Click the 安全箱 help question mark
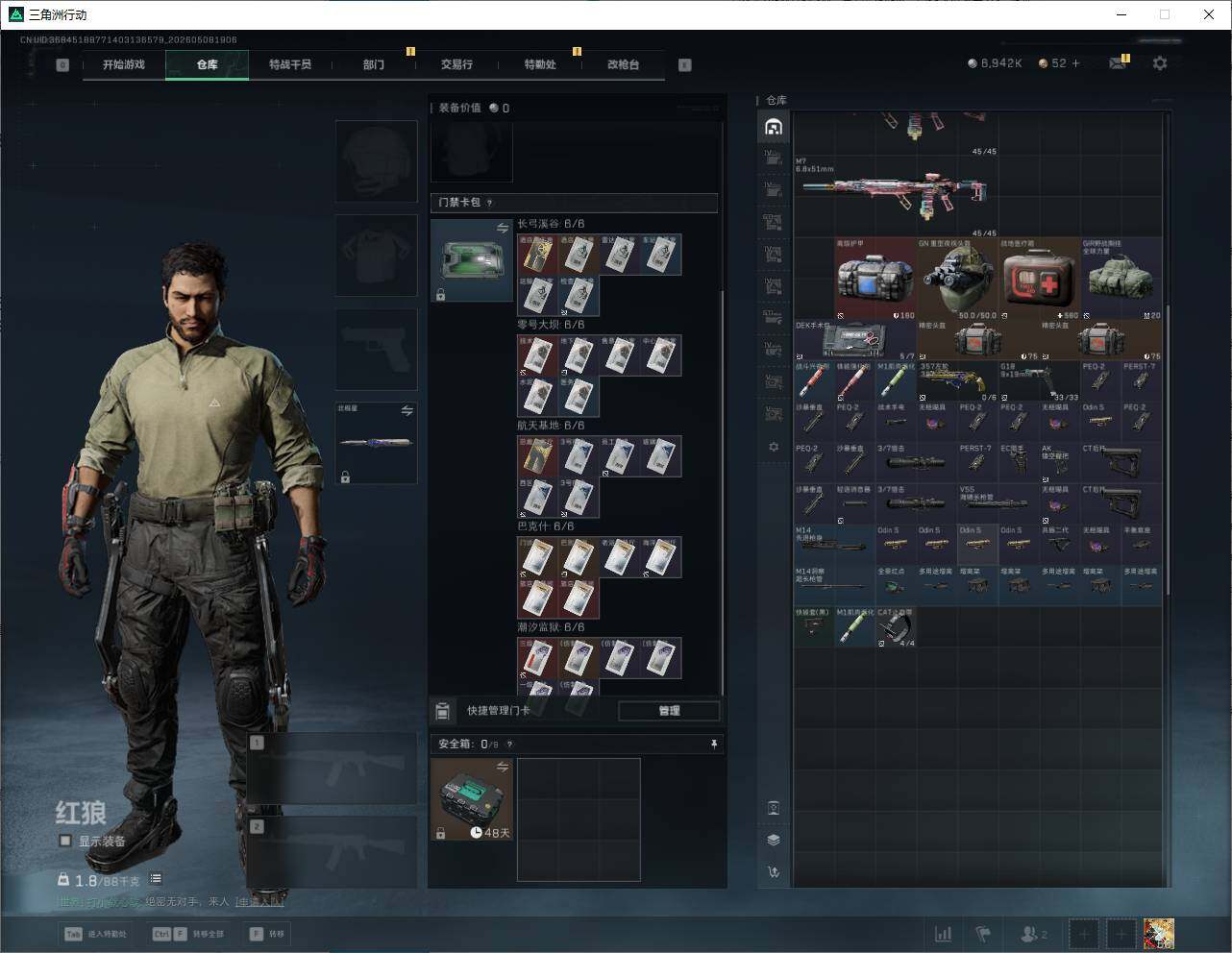 [x=509, y=745]
